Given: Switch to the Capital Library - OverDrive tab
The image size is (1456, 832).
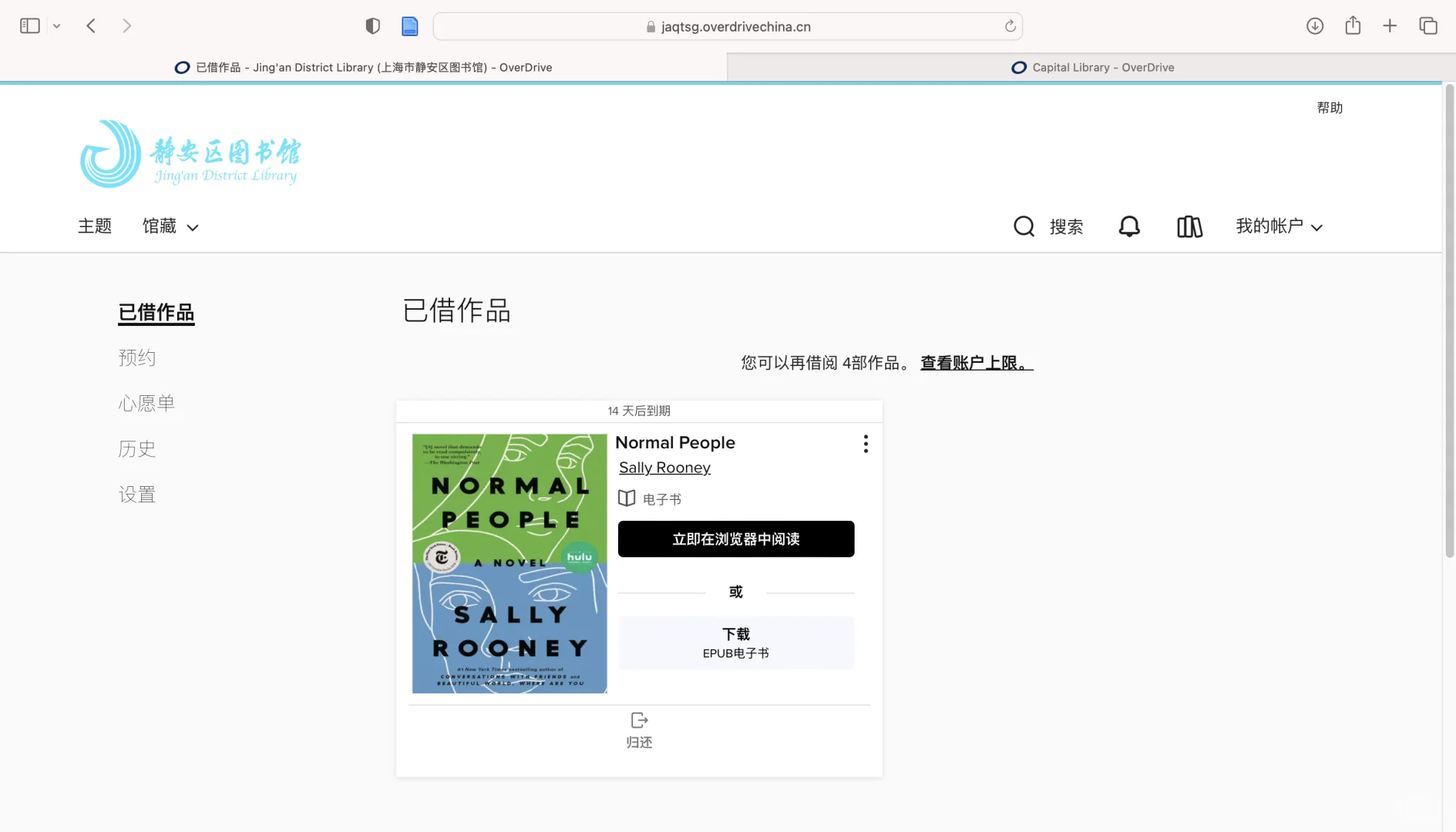Looking at the screenshot, I should tap(1091, 67).
